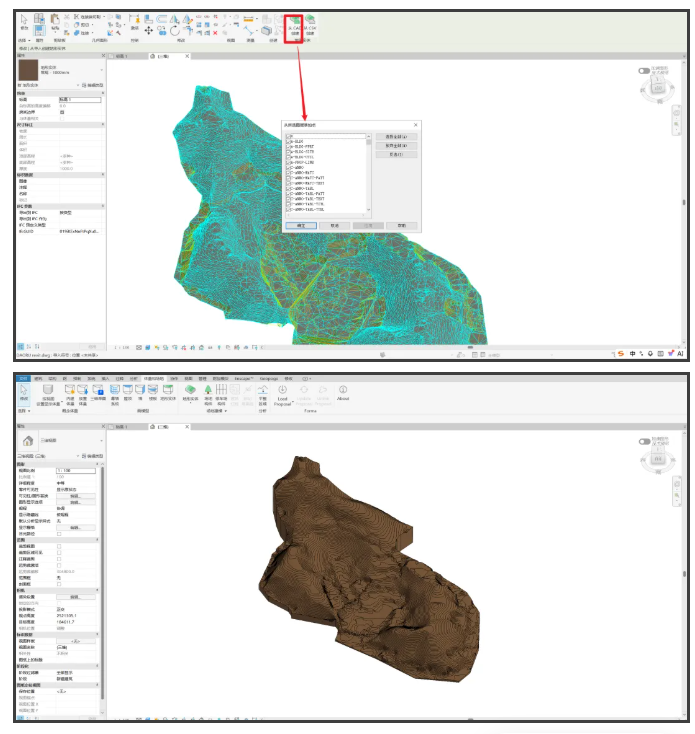Click the brown material thumbnail in Properties
This screenshot has height=734, width=695.
tap(28, 70)
